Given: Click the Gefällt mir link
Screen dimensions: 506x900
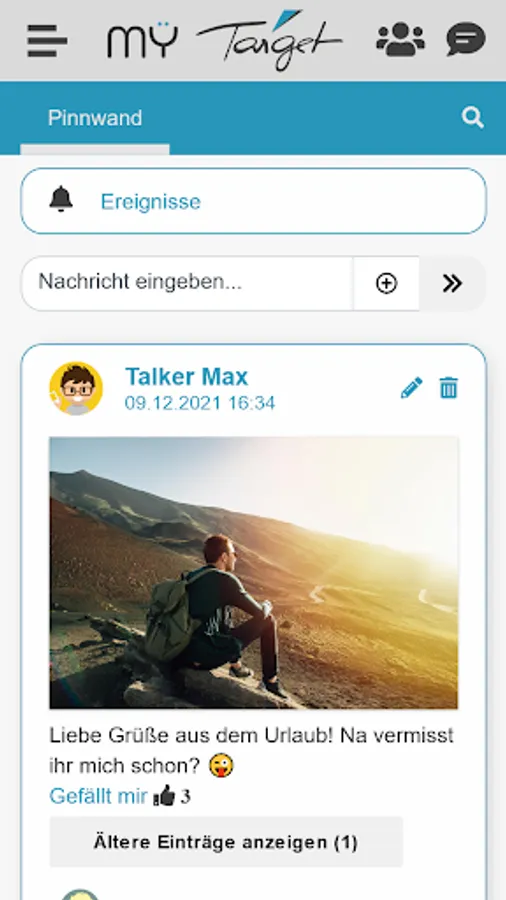Looking at the screenshot, I should (98, 796).
